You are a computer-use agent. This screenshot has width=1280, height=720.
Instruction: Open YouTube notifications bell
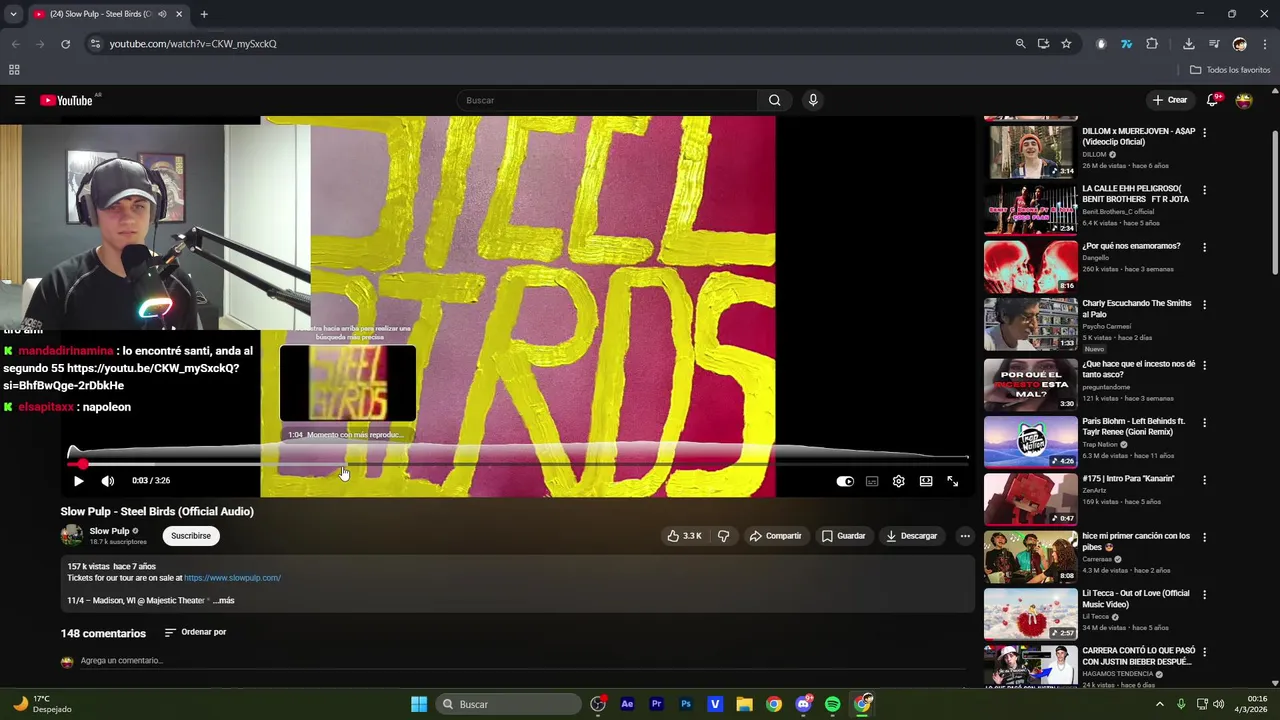click(1212, 100)
